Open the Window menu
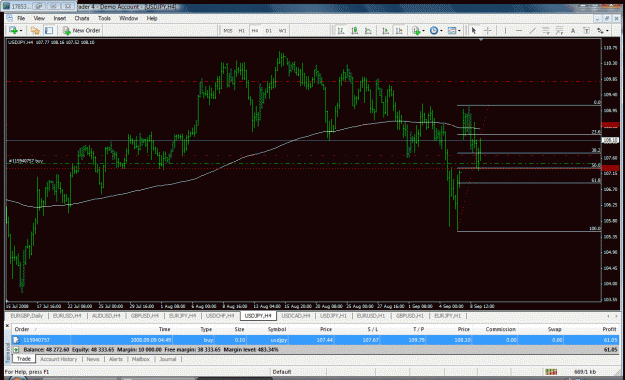The image size is (625, 380). click(x=129, y=18)
